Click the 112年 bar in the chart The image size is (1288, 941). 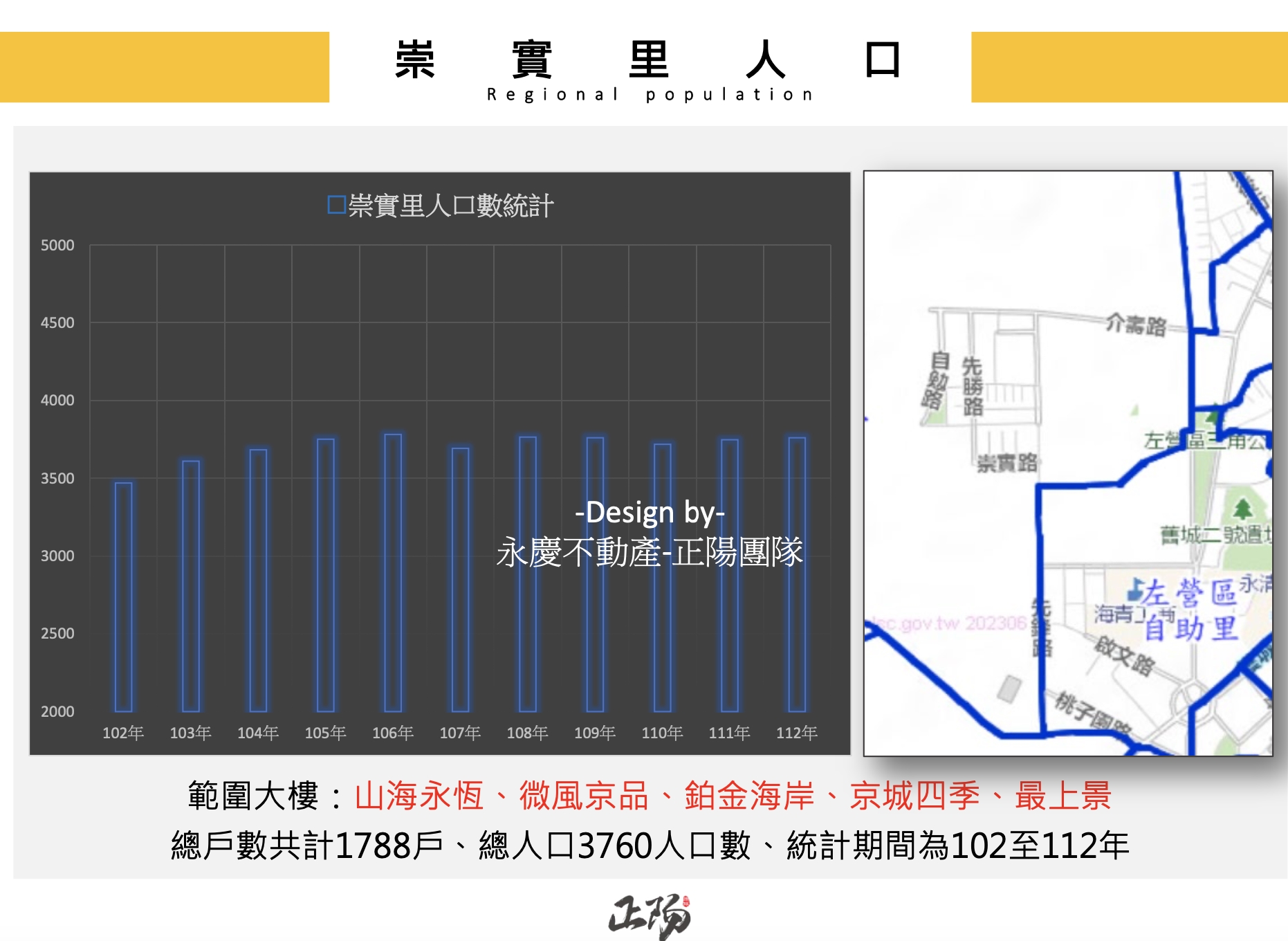point(797,574)
